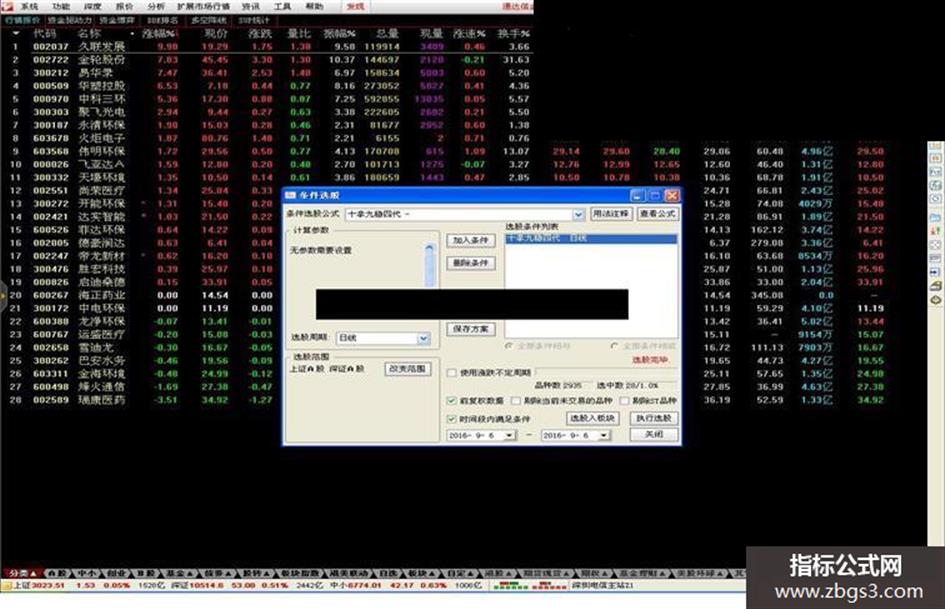945x609 pixels.
Task: Click the 用法注释 button
Action: click(611, 213)
